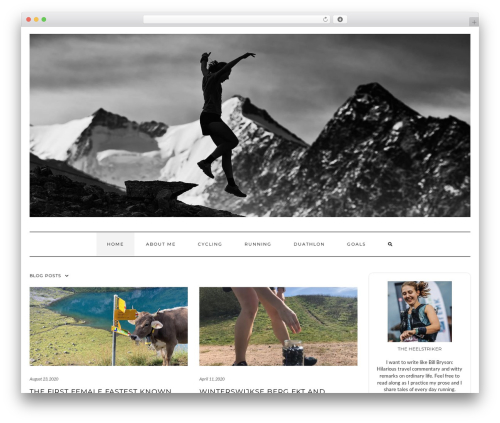Open a new tab with the plus button
Screen dimensions: 500x423
474,22
